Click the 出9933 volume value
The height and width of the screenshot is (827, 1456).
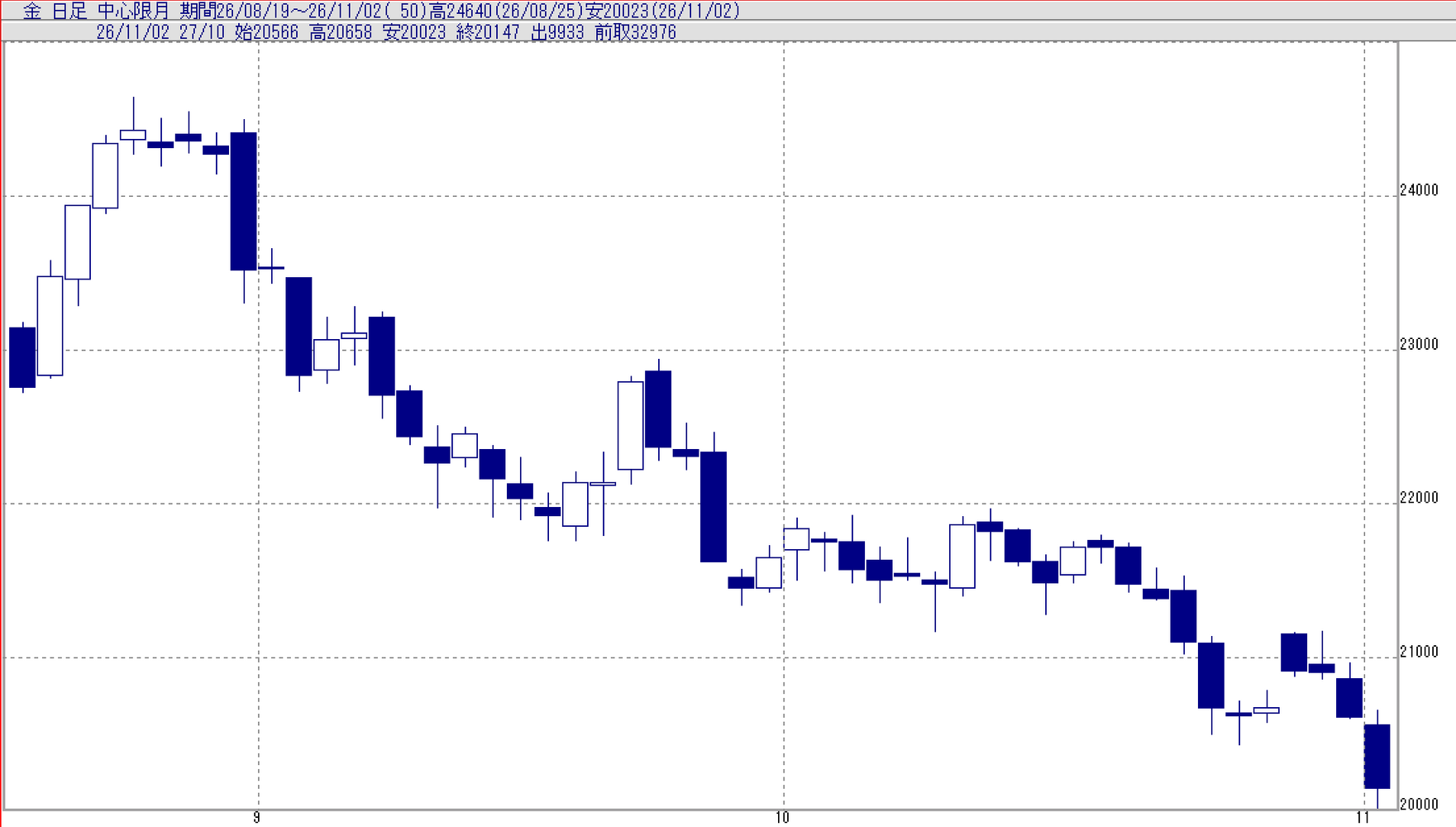coord(557,32)
